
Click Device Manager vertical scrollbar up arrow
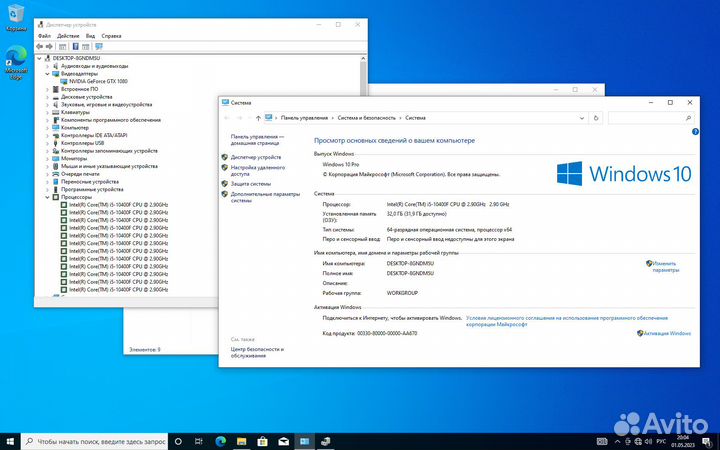coord(363,59)
